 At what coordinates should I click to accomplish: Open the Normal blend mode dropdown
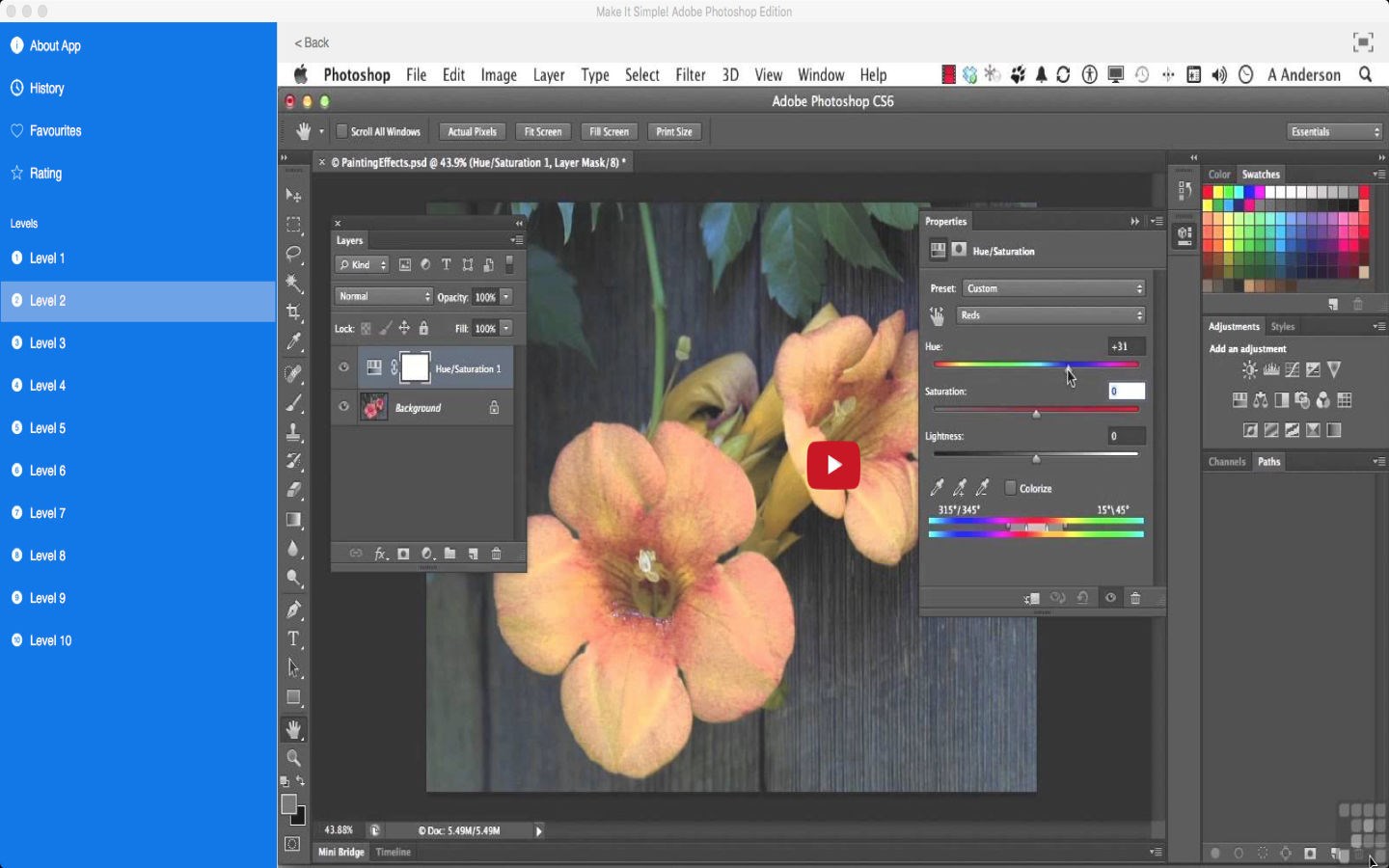(x=384, y=297)
